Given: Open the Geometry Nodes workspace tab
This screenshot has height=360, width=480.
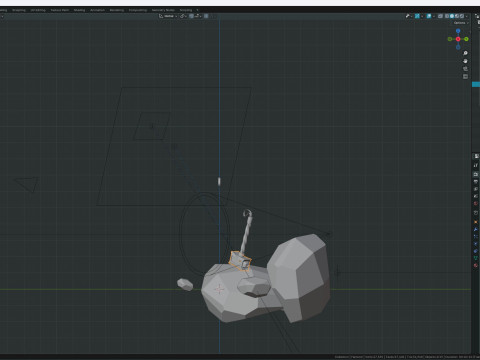Looking at the screenshot, I should (x=163, y=10).
